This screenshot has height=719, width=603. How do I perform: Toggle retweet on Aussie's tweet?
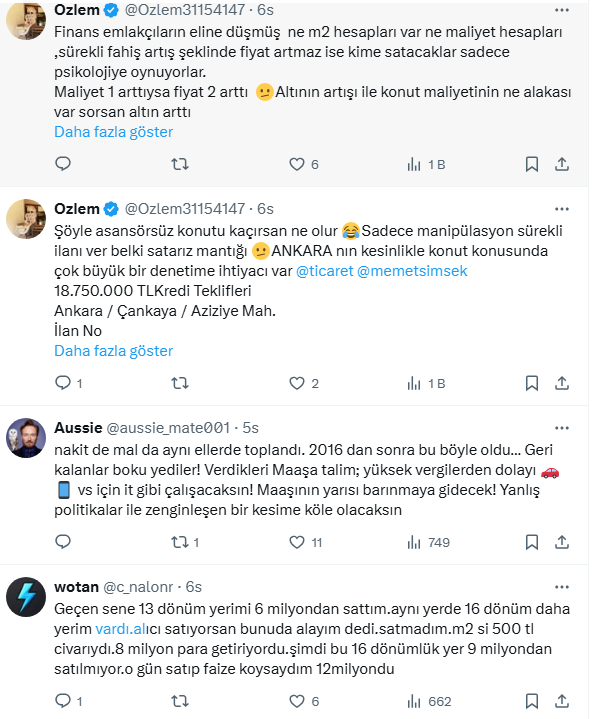tap(180, 542)
